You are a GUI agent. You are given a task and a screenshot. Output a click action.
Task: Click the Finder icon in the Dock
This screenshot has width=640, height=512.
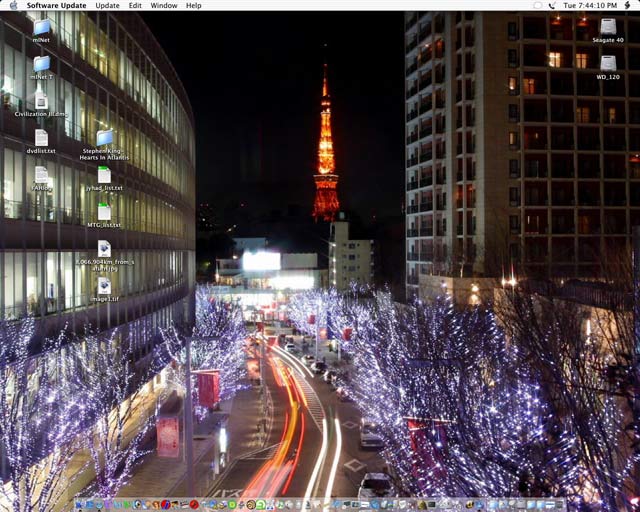click(x=79, y=505)
